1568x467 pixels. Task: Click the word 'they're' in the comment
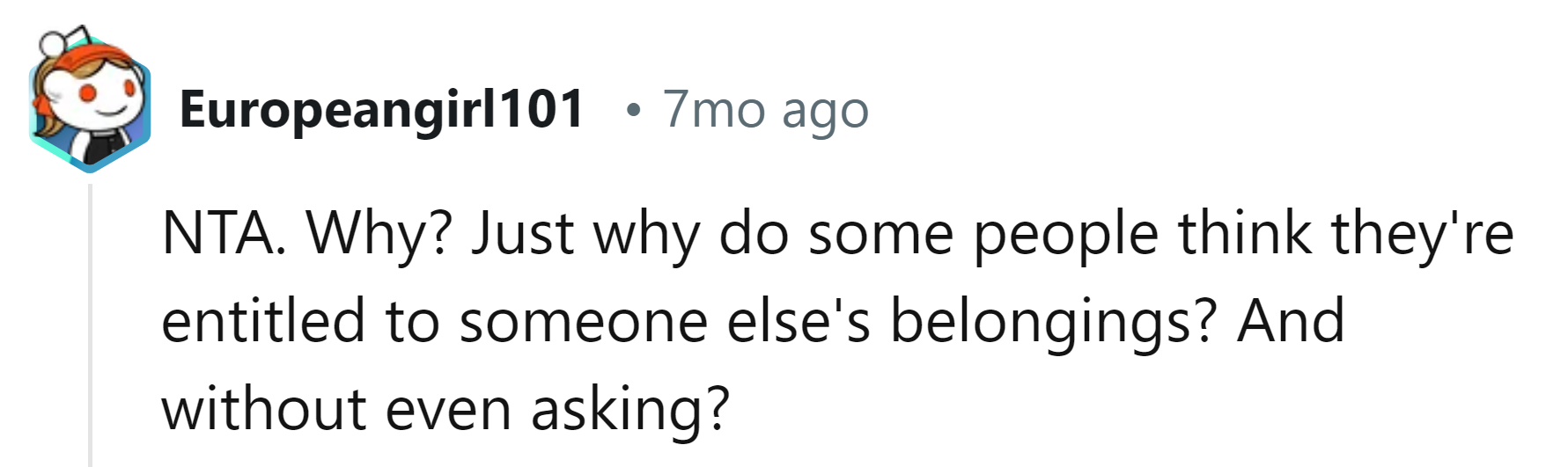point(1422,234)
